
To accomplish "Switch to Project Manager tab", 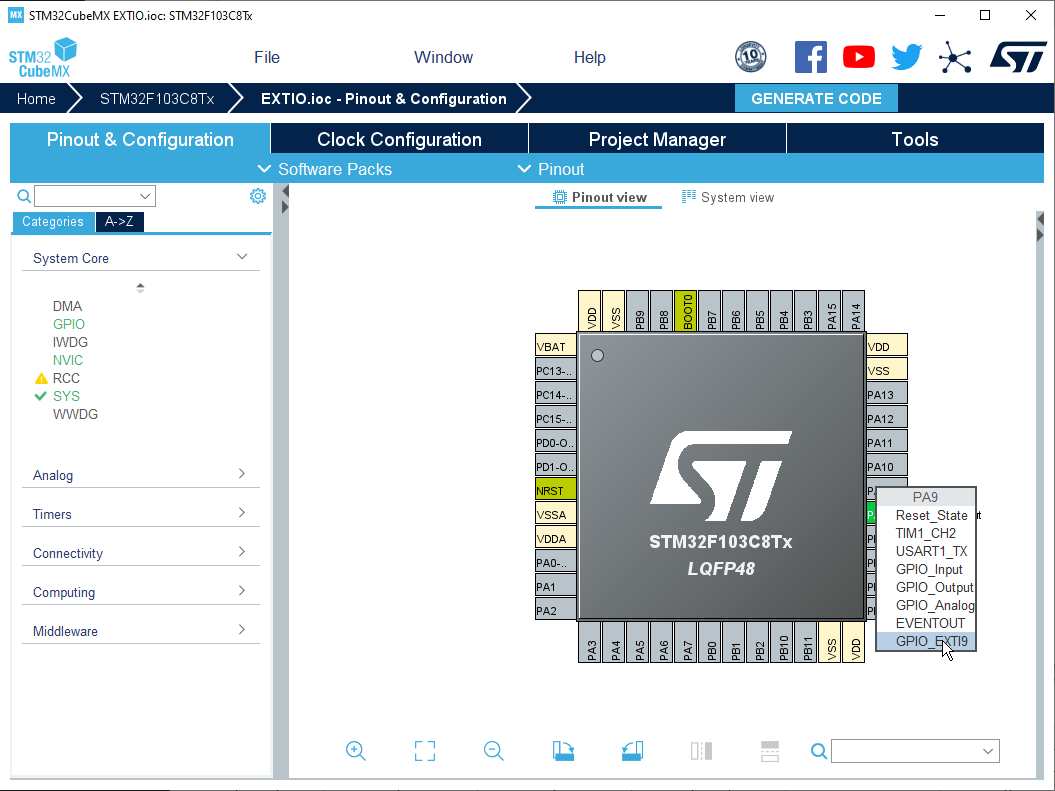I will 657,139.
